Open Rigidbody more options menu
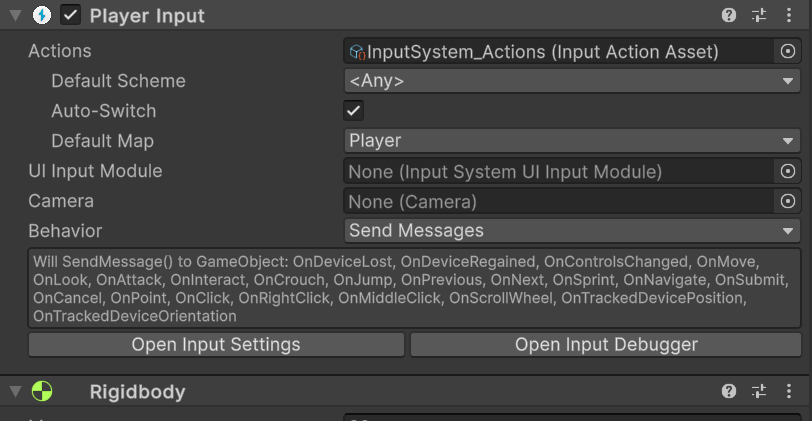812x421 pixels. tap(787, 391)
